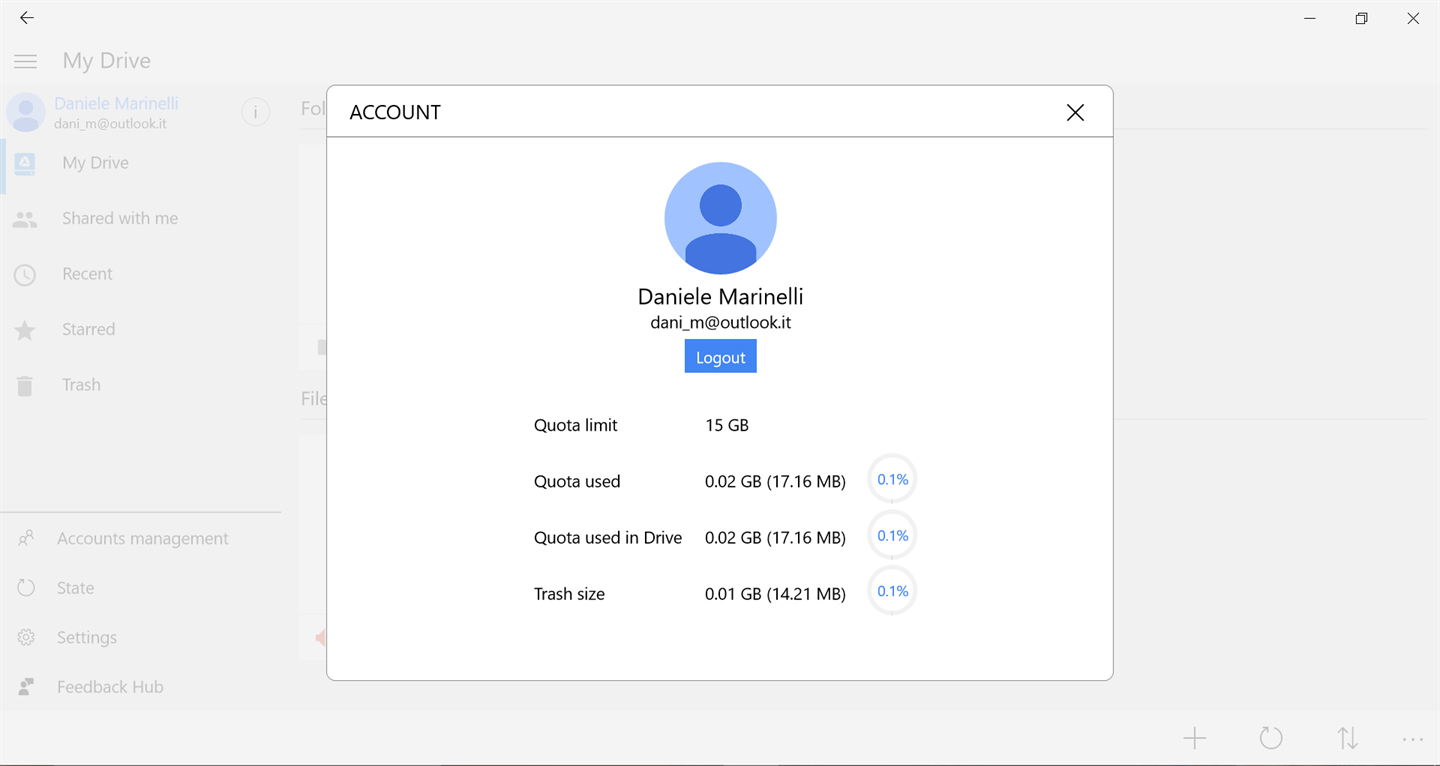Image resolution: width=1440 pixels, height=766 pixels.
Task: Click the Logout button
Action: tap(720, 357)
